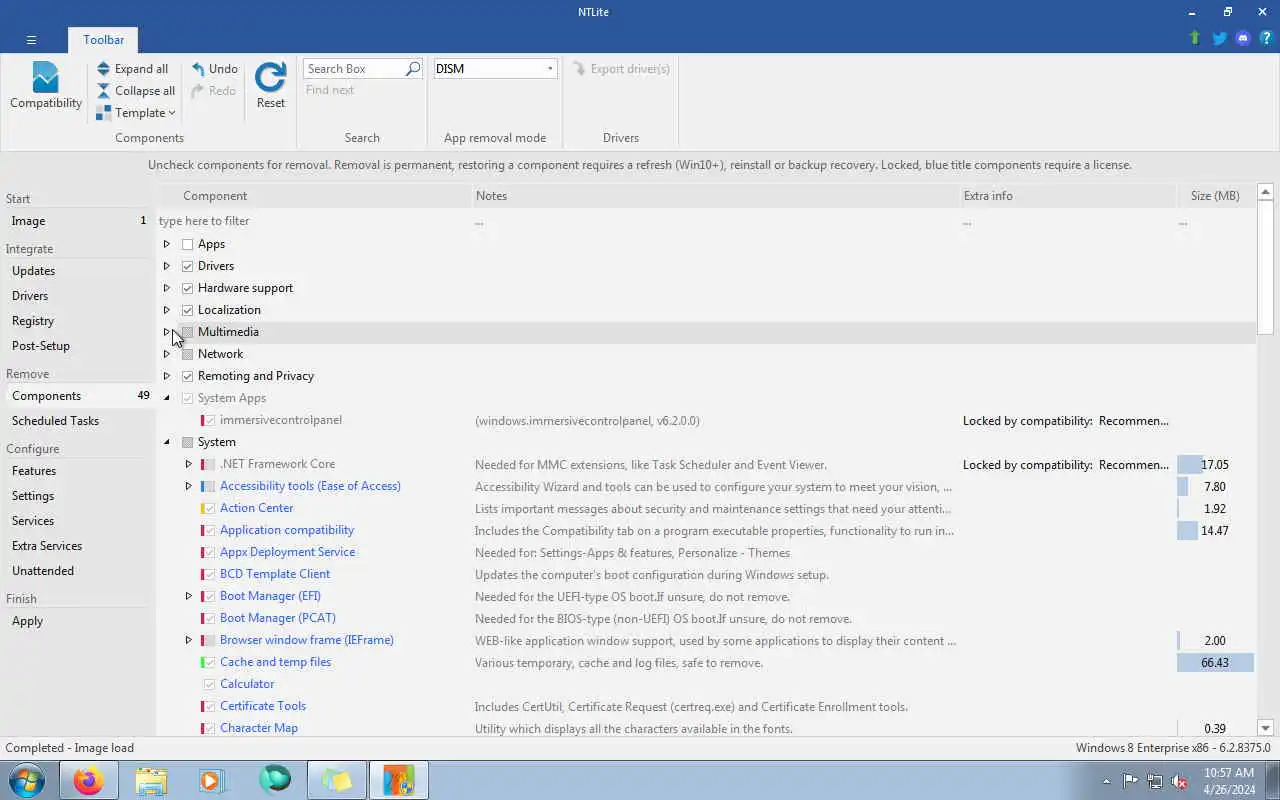Open the Template dropdown
1280x800 pixels.
(136, 113)
